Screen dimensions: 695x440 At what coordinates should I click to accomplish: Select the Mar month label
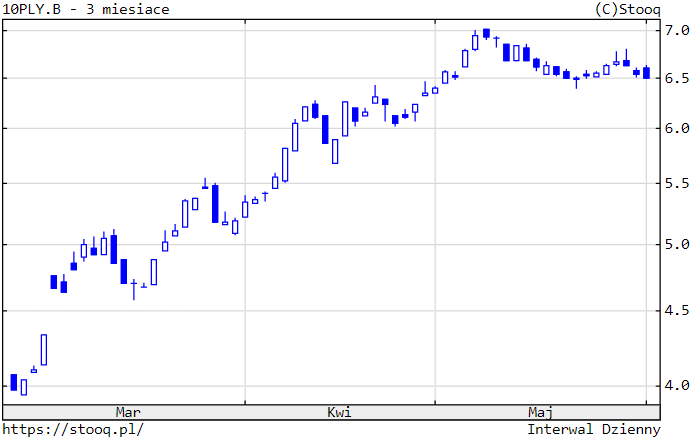pyautogui.click(x=128, y=412)
